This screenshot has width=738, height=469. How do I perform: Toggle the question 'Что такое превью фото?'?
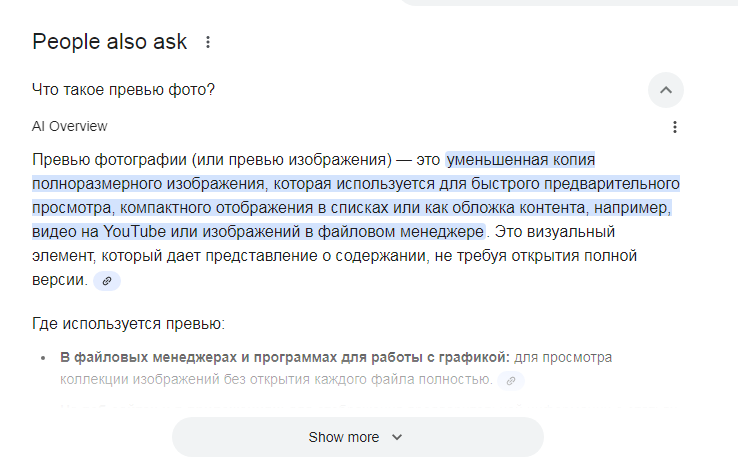(x=123, y=90)
